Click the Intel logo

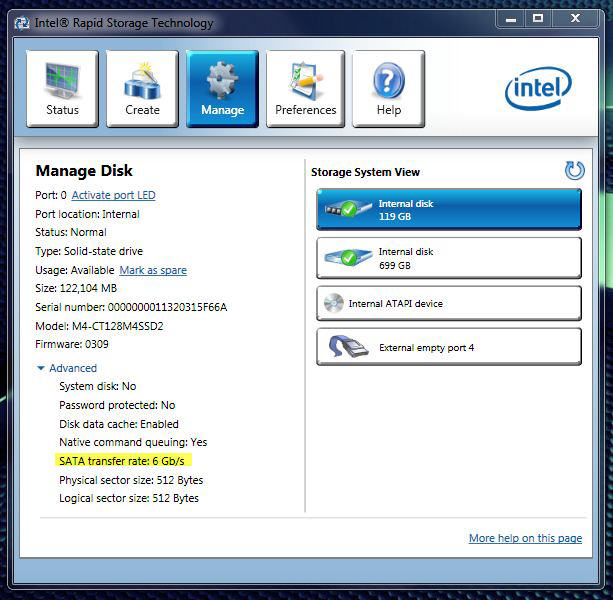tap(538, 88)
